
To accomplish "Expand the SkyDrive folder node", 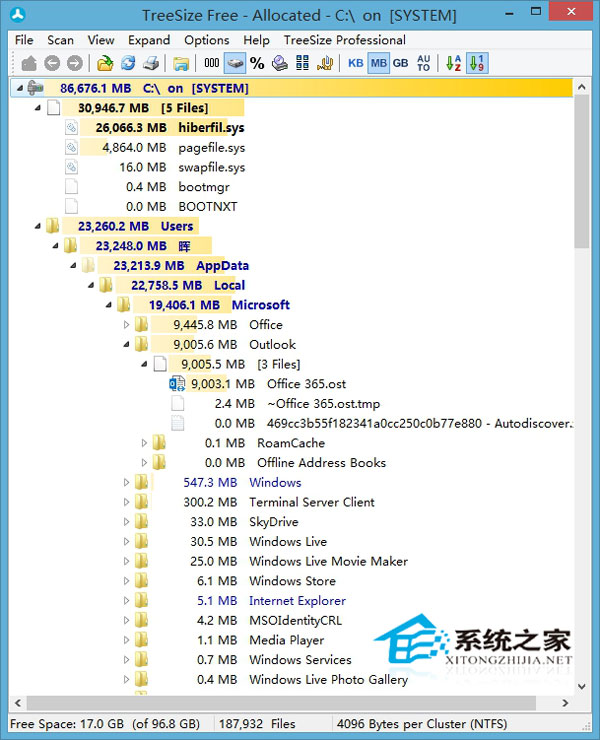I will tap(126, 521).
